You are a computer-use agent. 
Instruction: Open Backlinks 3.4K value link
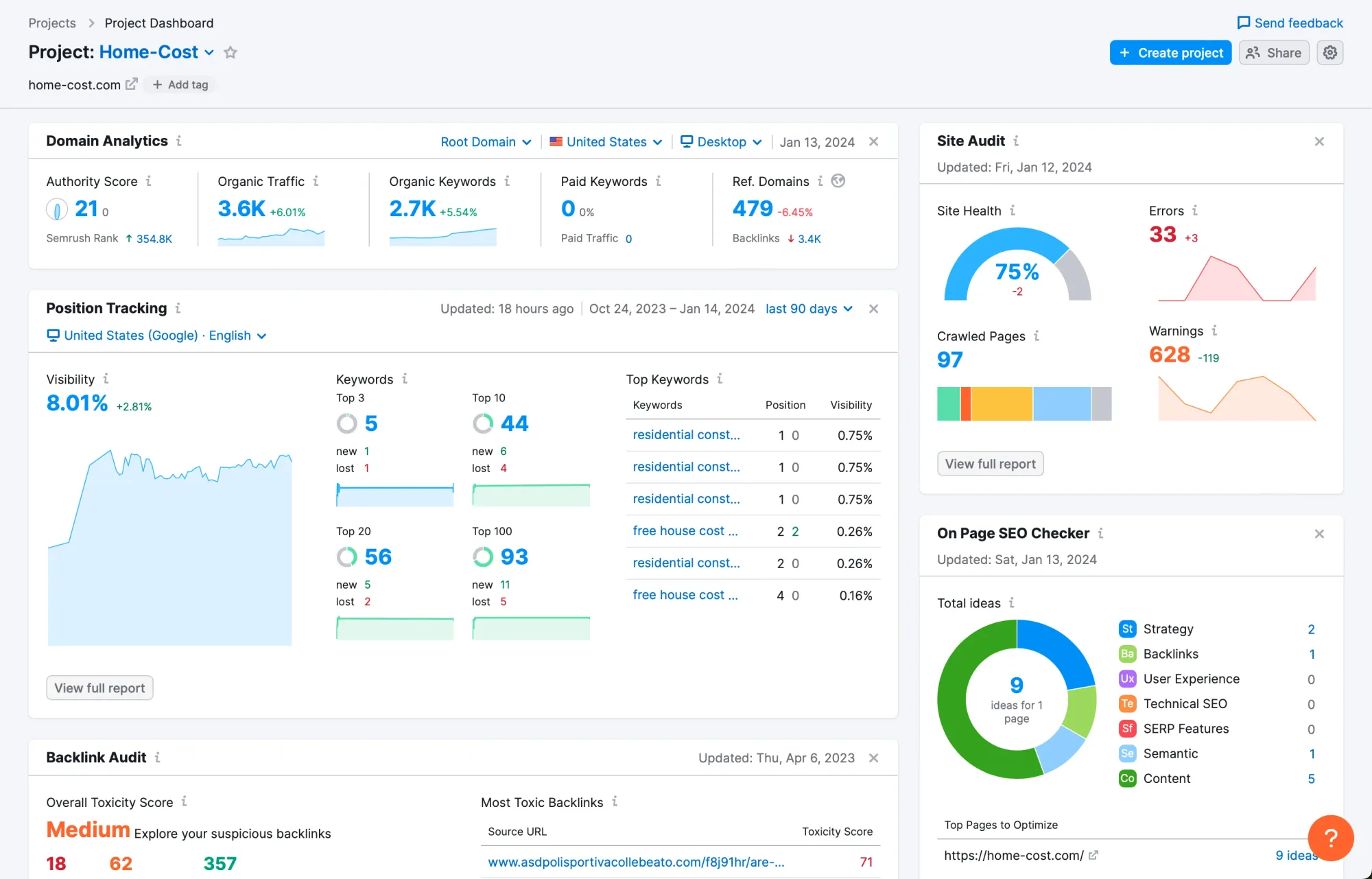coord(809,239)
